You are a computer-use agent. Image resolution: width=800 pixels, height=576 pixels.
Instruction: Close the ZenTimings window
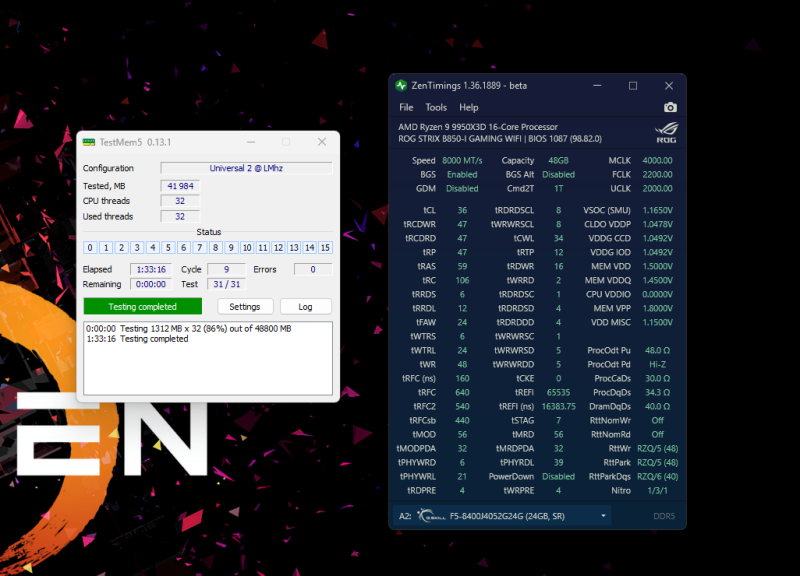[x=669, y=86]
